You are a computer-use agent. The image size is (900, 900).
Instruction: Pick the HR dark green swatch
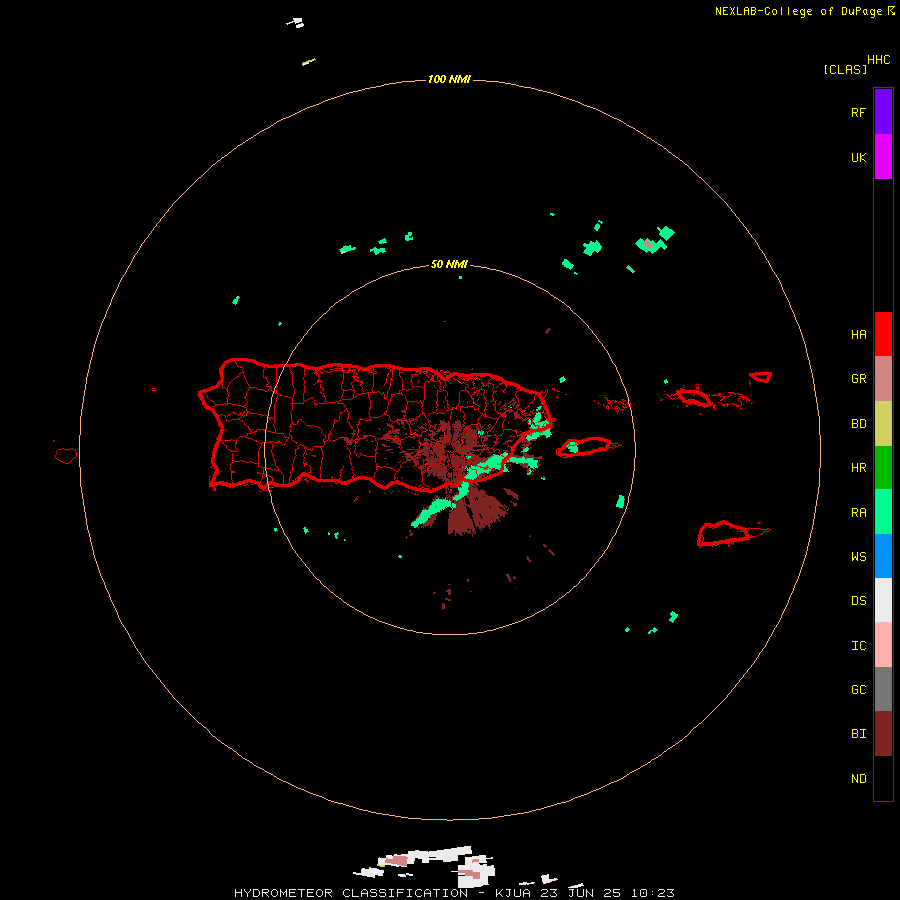coord(883,468)
